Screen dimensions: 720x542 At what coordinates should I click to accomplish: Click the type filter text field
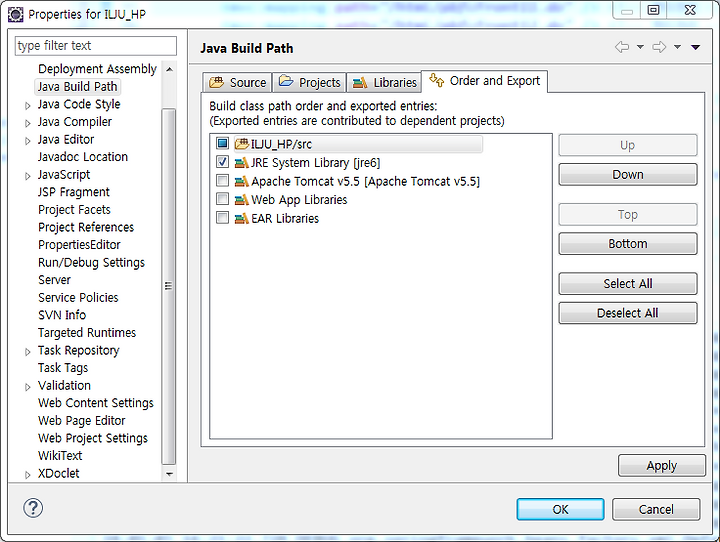pos(96,46)
